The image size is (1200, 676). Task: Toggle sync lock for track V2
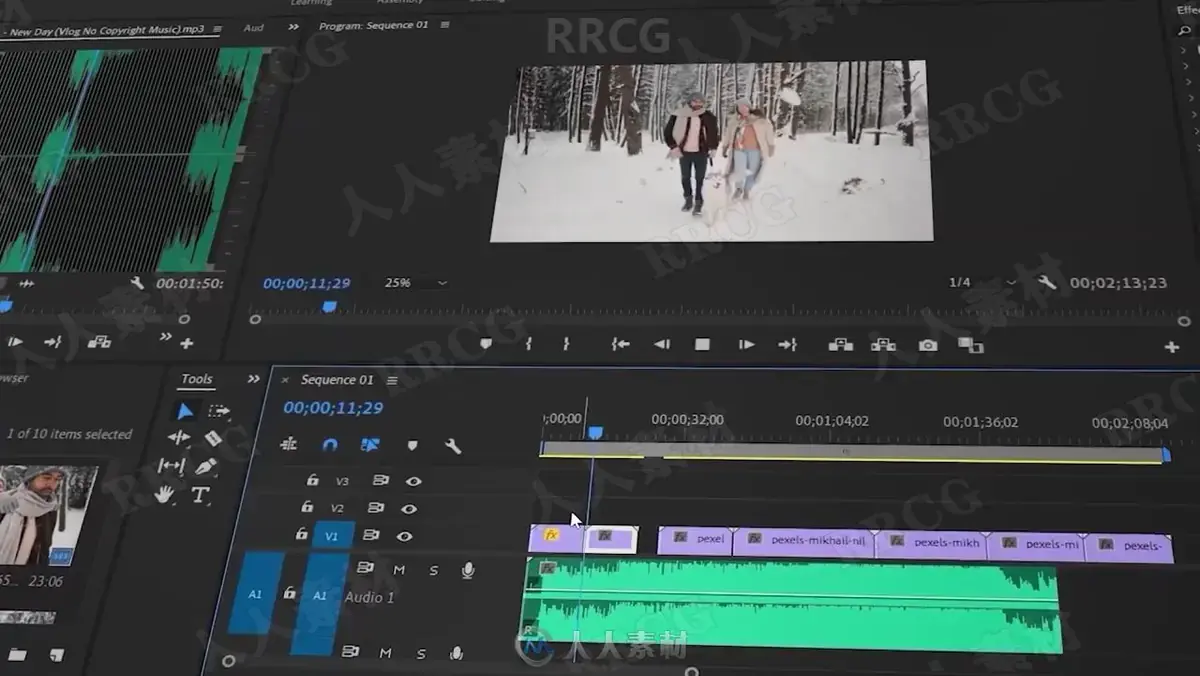[x=376, y=508]
